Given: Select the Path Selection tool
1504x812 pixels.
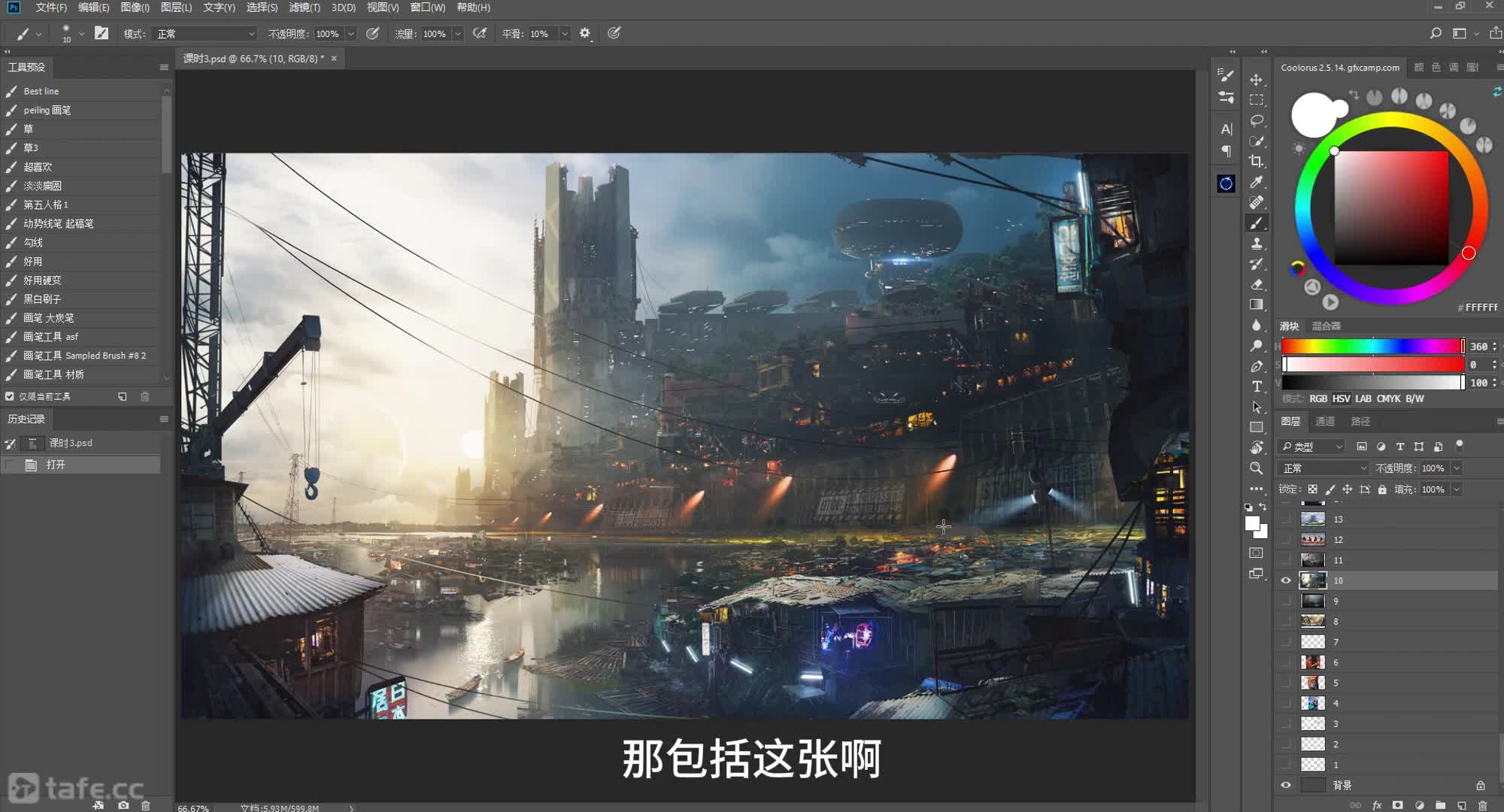Looking at the screenshot, I should [1256, 407].
